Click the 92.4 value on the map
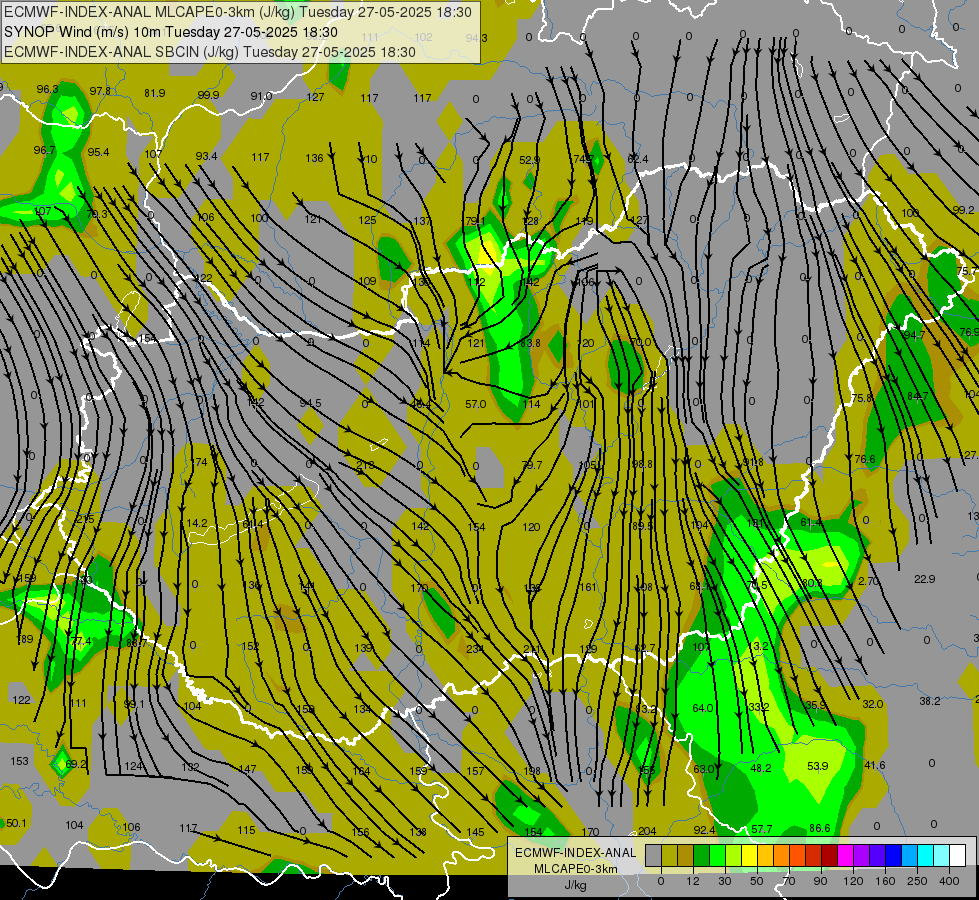Screen dimensions: 979x900 point(704,830)
